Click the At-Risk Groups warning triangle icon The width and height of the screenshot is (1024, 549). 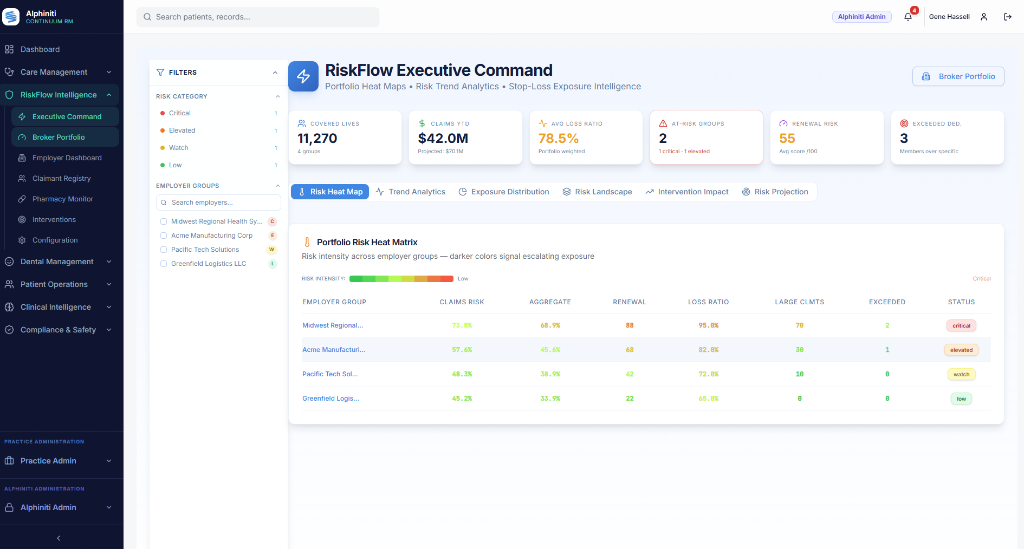(x=663, y=123)
